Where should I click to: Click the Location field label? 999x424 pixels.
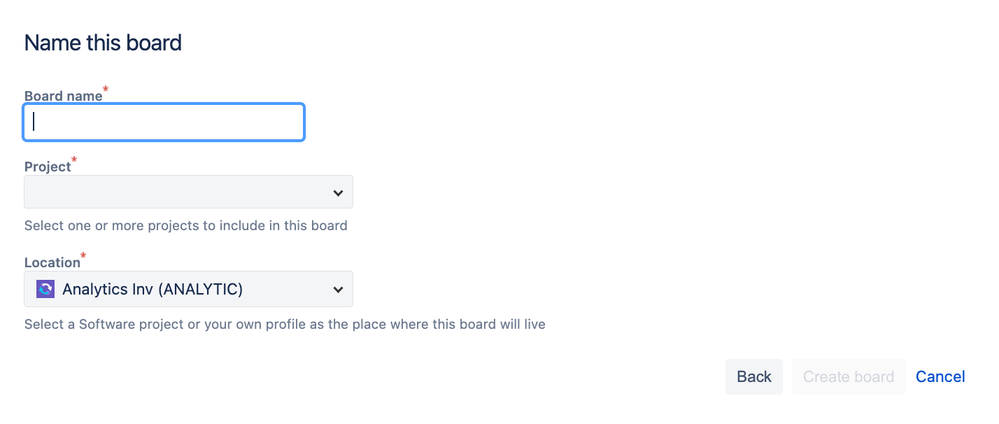(52, 262)
